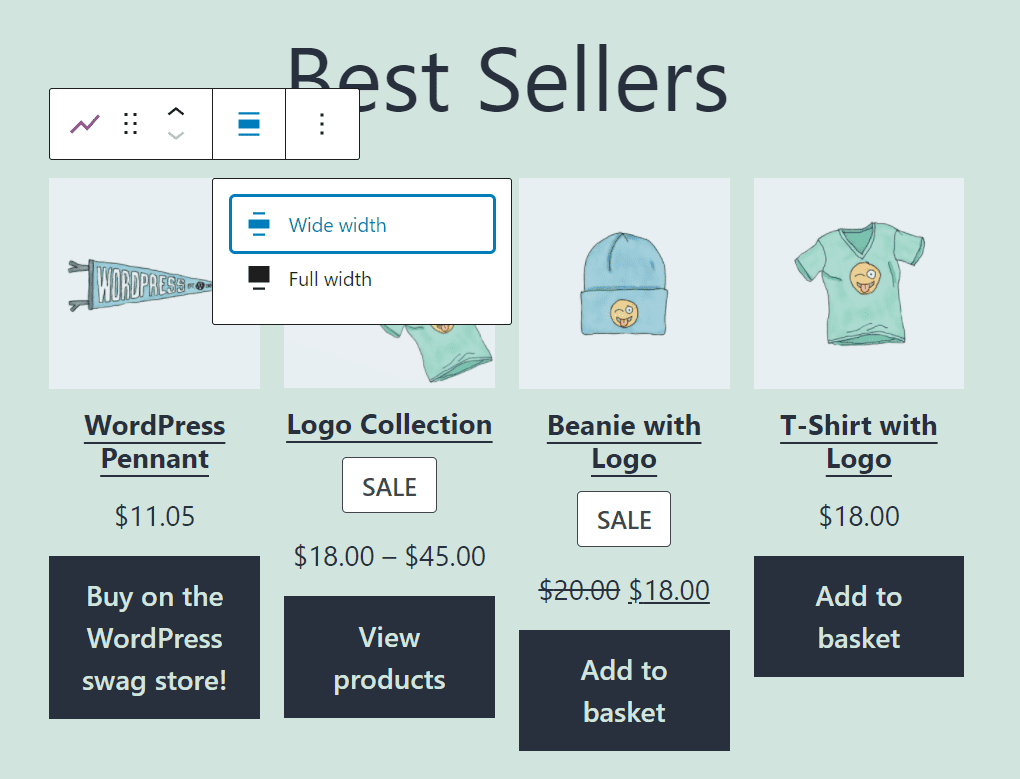This screenshot has width=1020, height=779.
Task: Click the View products button
Action: pyautogui.click(x=389, y=657)
